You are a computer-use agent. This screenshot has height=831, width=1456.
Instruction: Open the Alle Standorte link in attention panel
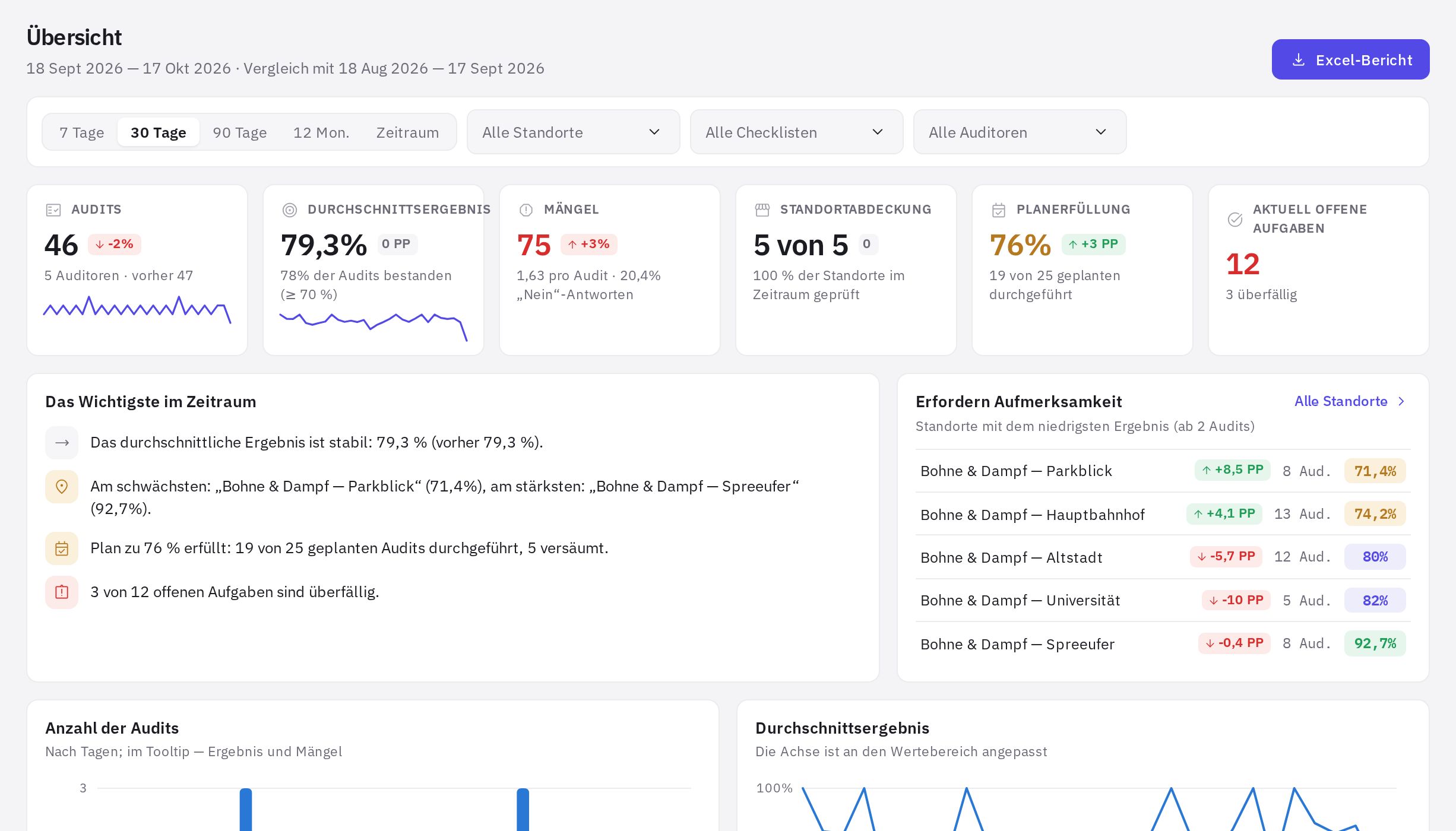coord(1350,402)
